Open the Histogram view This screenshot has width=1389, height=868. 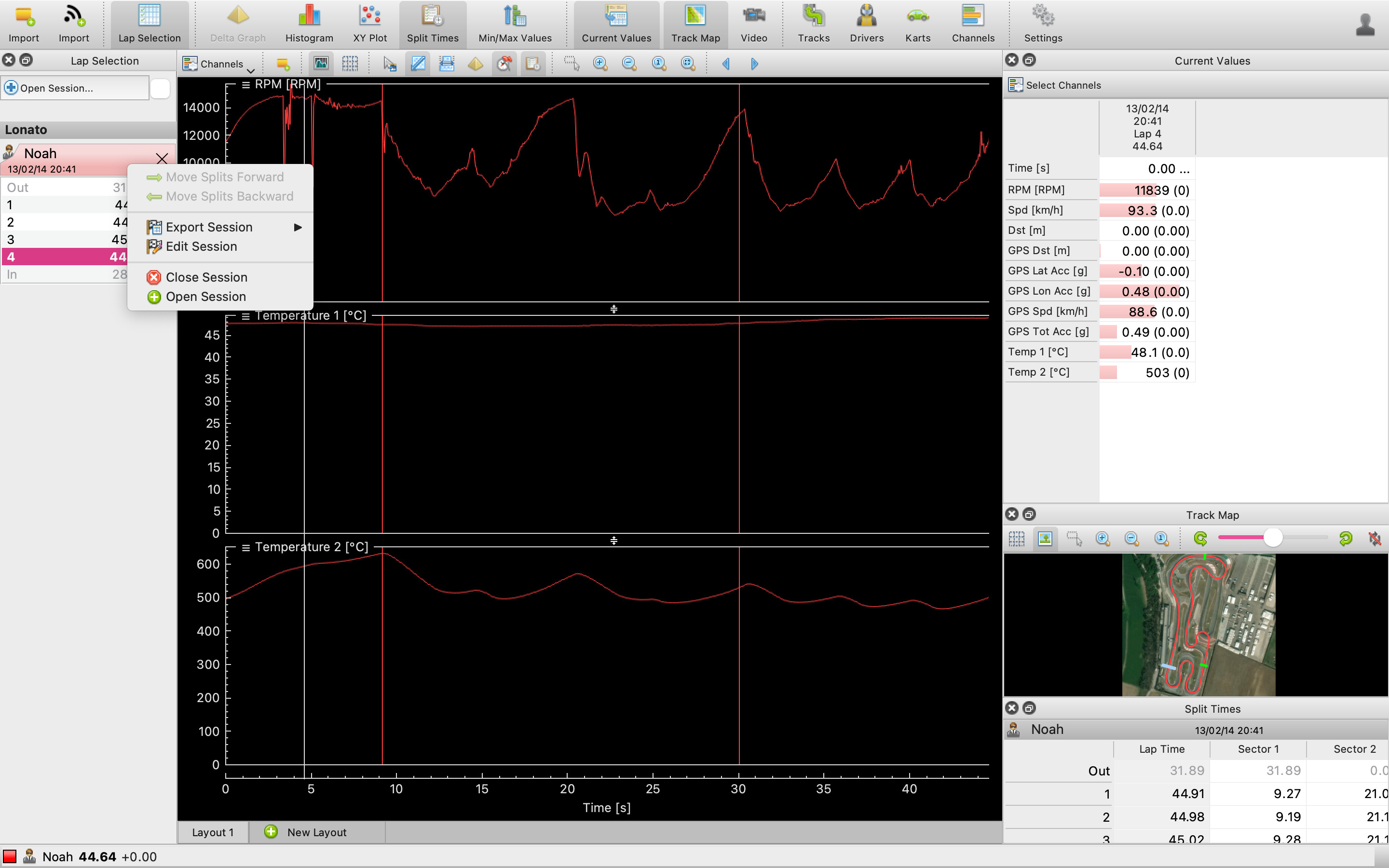(x=309, y=24)
